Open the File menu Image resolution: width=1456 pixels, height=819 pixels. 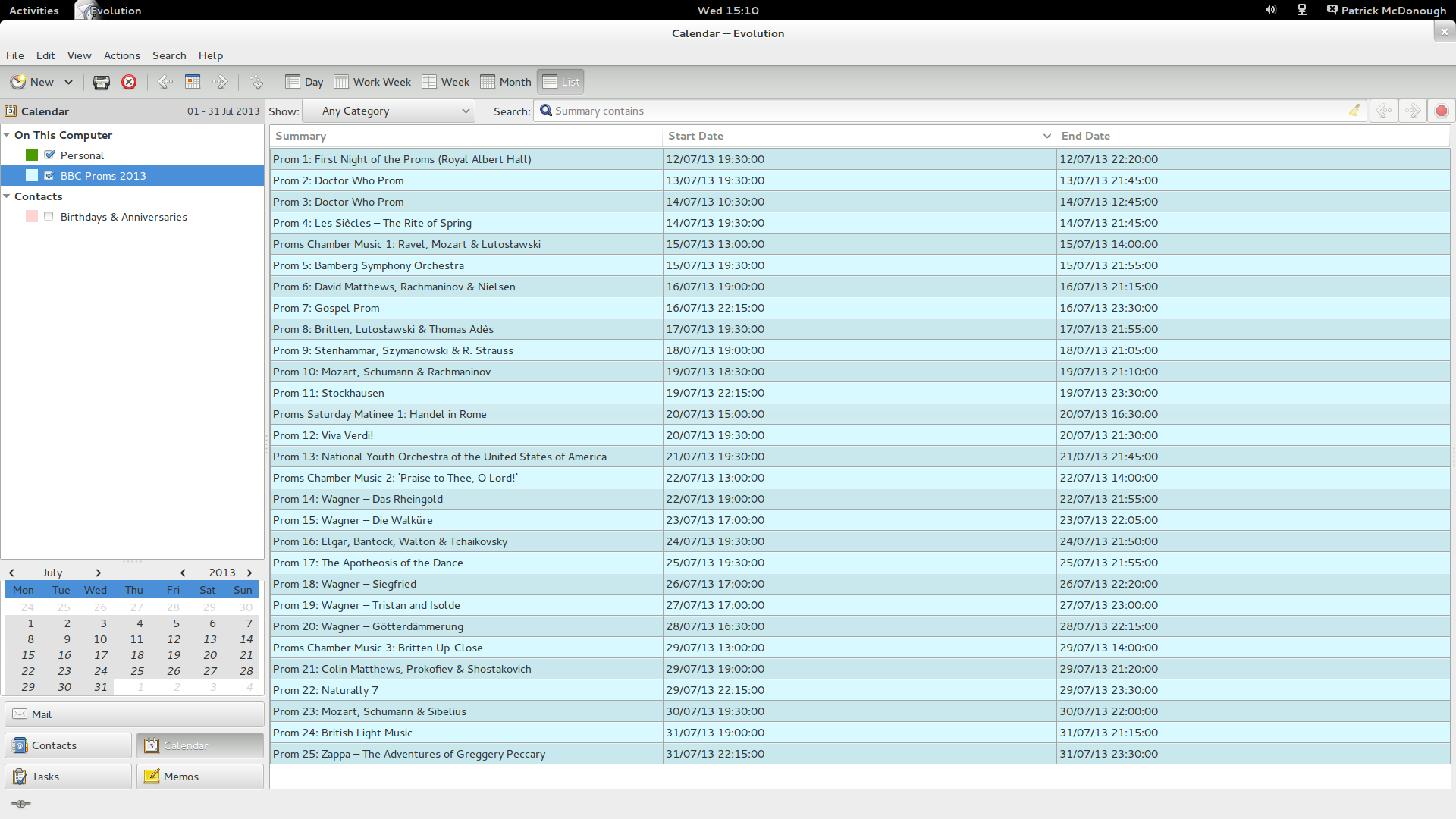tap(15, 55)
